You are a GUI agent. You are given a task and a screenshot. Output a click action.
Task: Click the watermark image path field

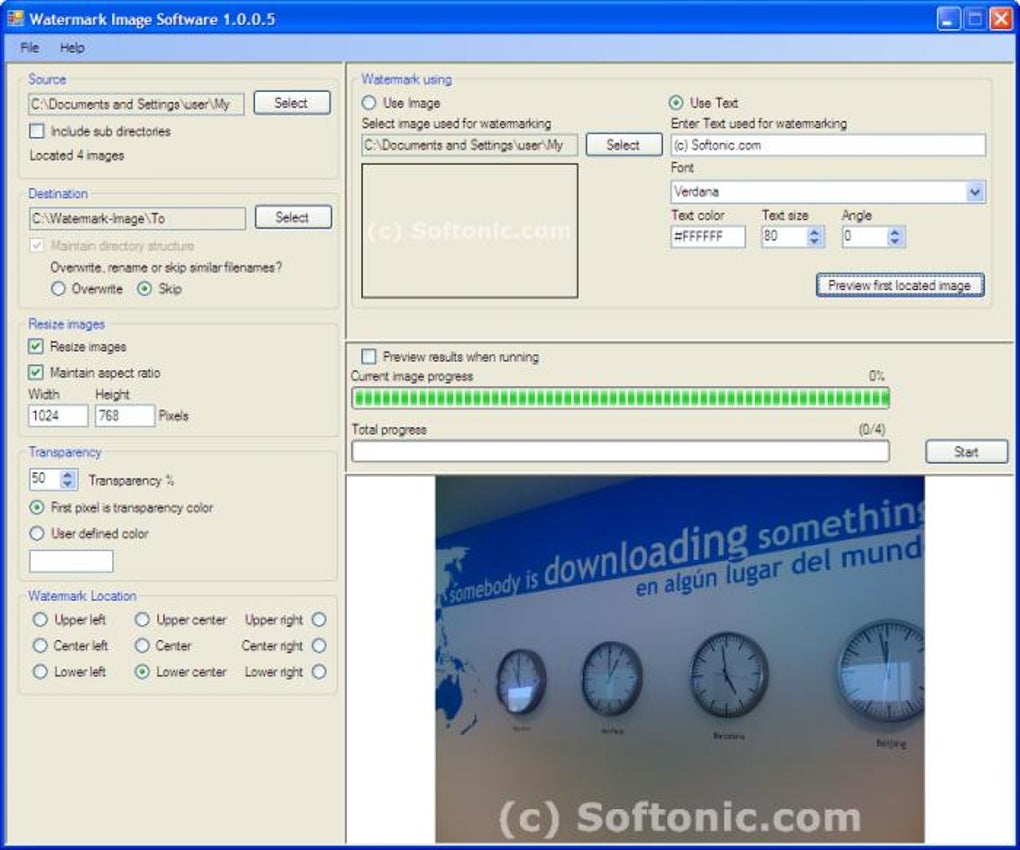pos(470,145)
